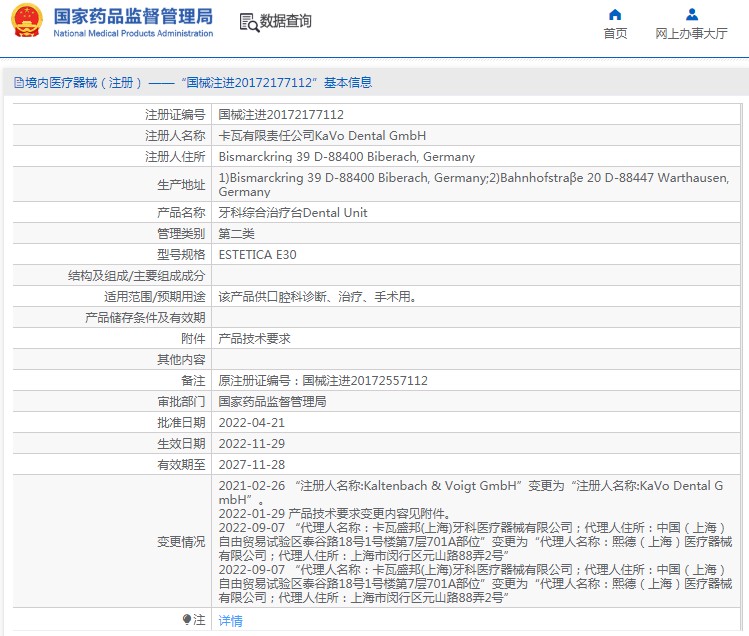The width and height of the screenshot is (749, 636).
Task: Click the national emblem logo
Action: 27,21
